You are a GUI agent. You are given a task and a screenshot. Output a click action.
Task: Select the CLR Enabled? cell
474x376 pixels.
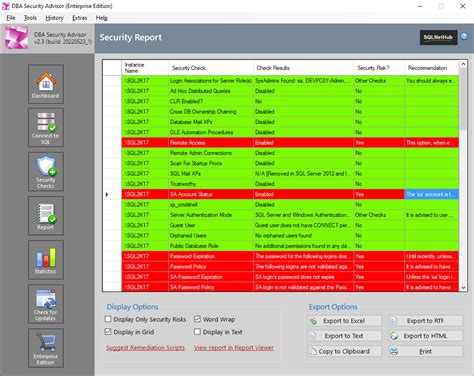point(211,101)
